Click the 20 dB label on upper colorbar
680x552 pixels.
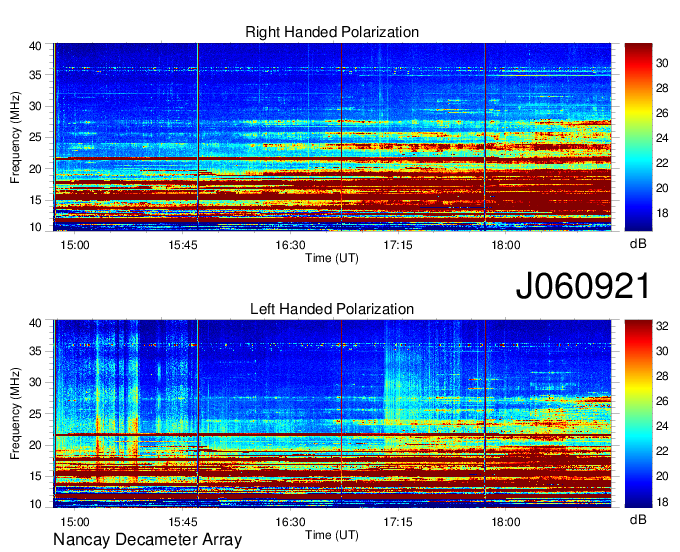point(662,188)
